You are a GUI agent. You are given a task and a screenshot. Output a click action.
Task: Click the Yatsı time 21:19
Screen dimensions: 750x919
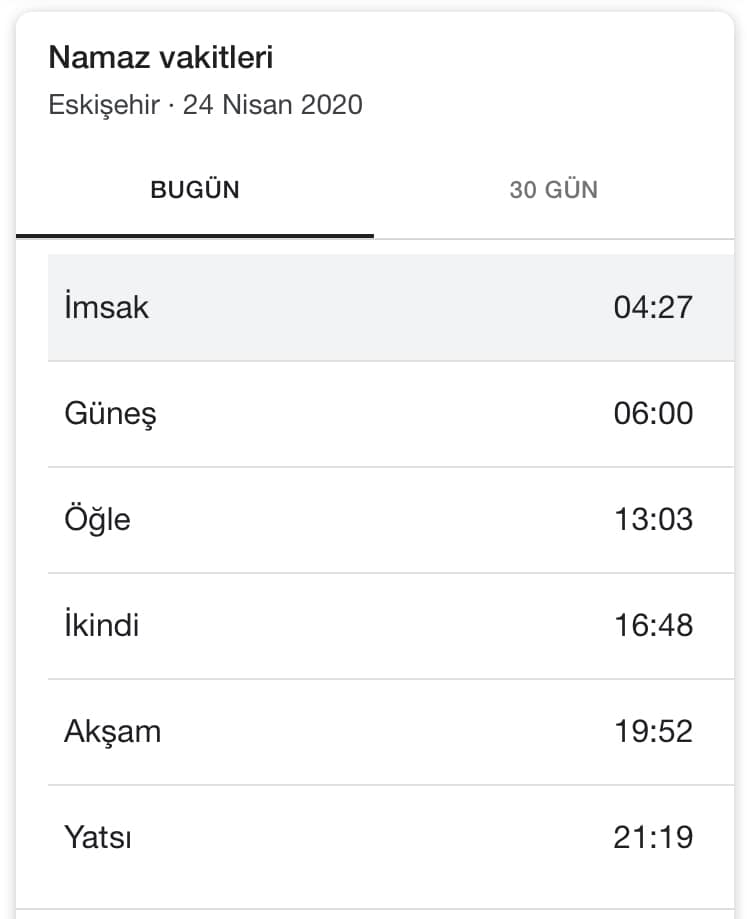[x=653, y=838]
